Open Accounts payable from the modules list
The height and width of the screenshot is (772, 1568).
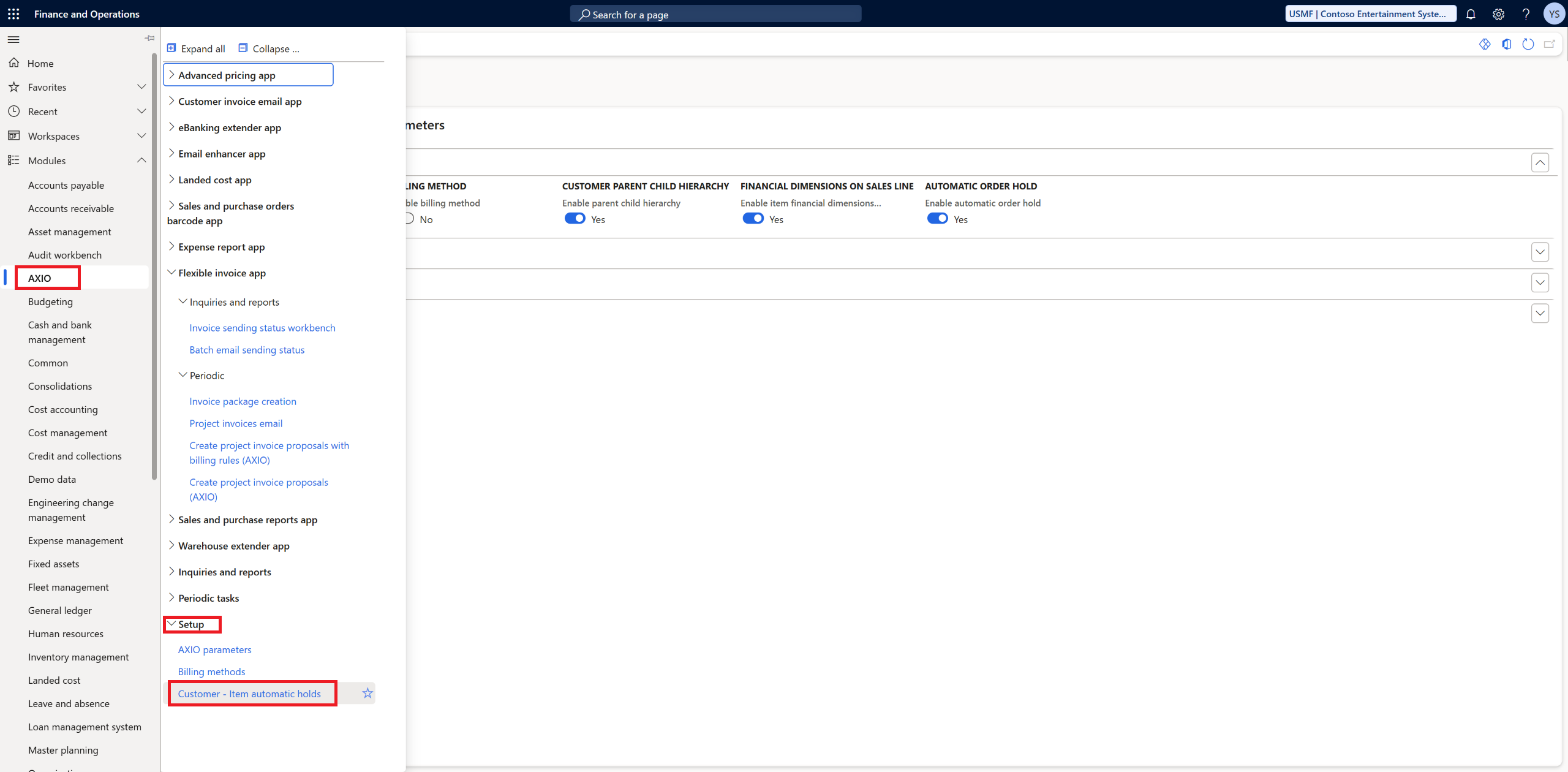(66, 184)
